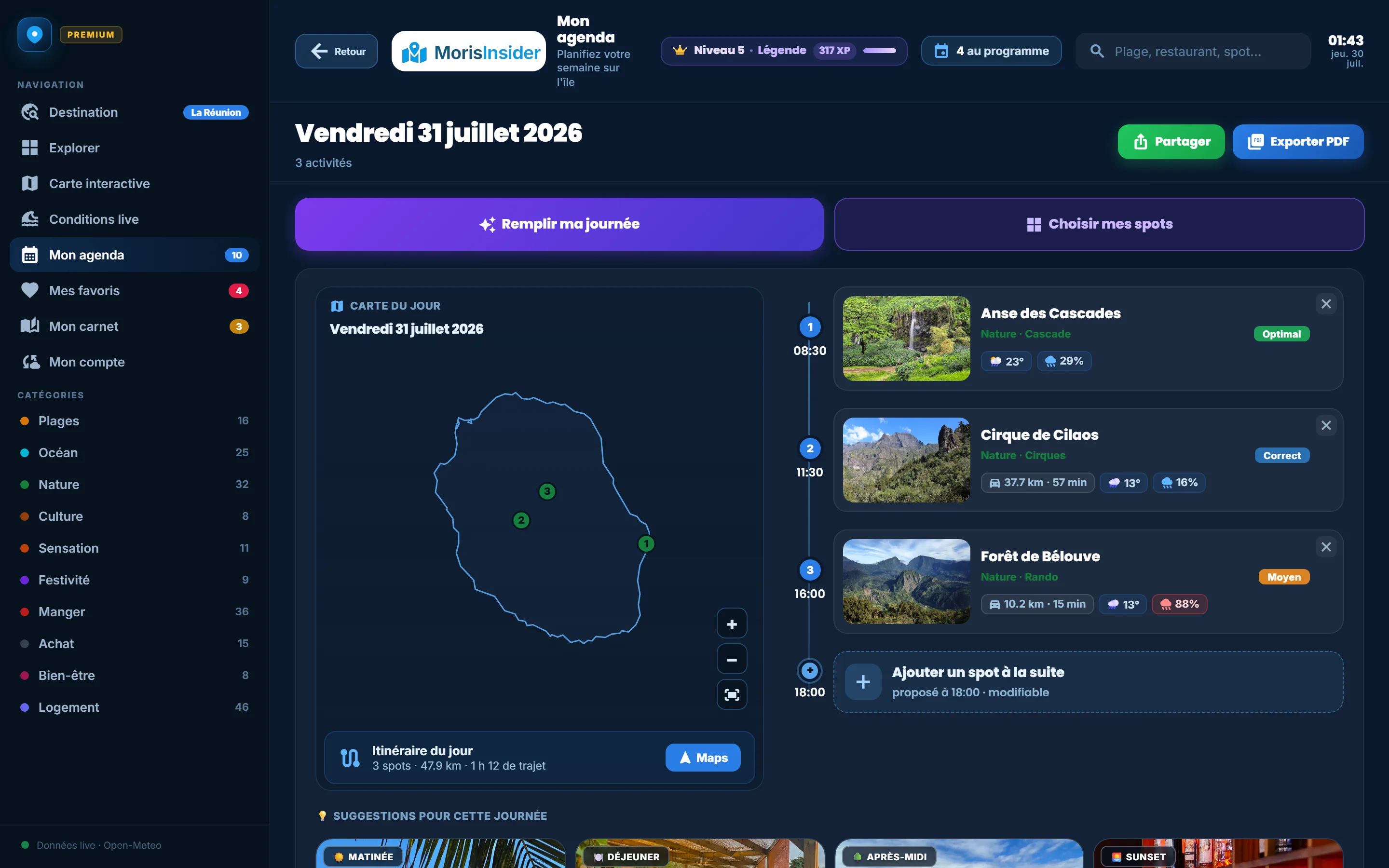This screenshot has width=1389, height=868.
Task: Click the plus icon to add a spot
Action: (863, 681)
